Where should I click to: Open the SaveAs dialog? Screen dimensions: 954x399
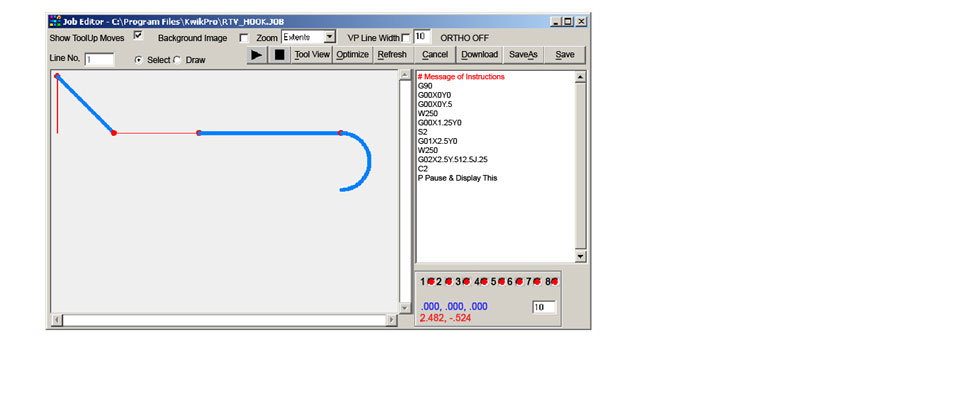point(523,55)
